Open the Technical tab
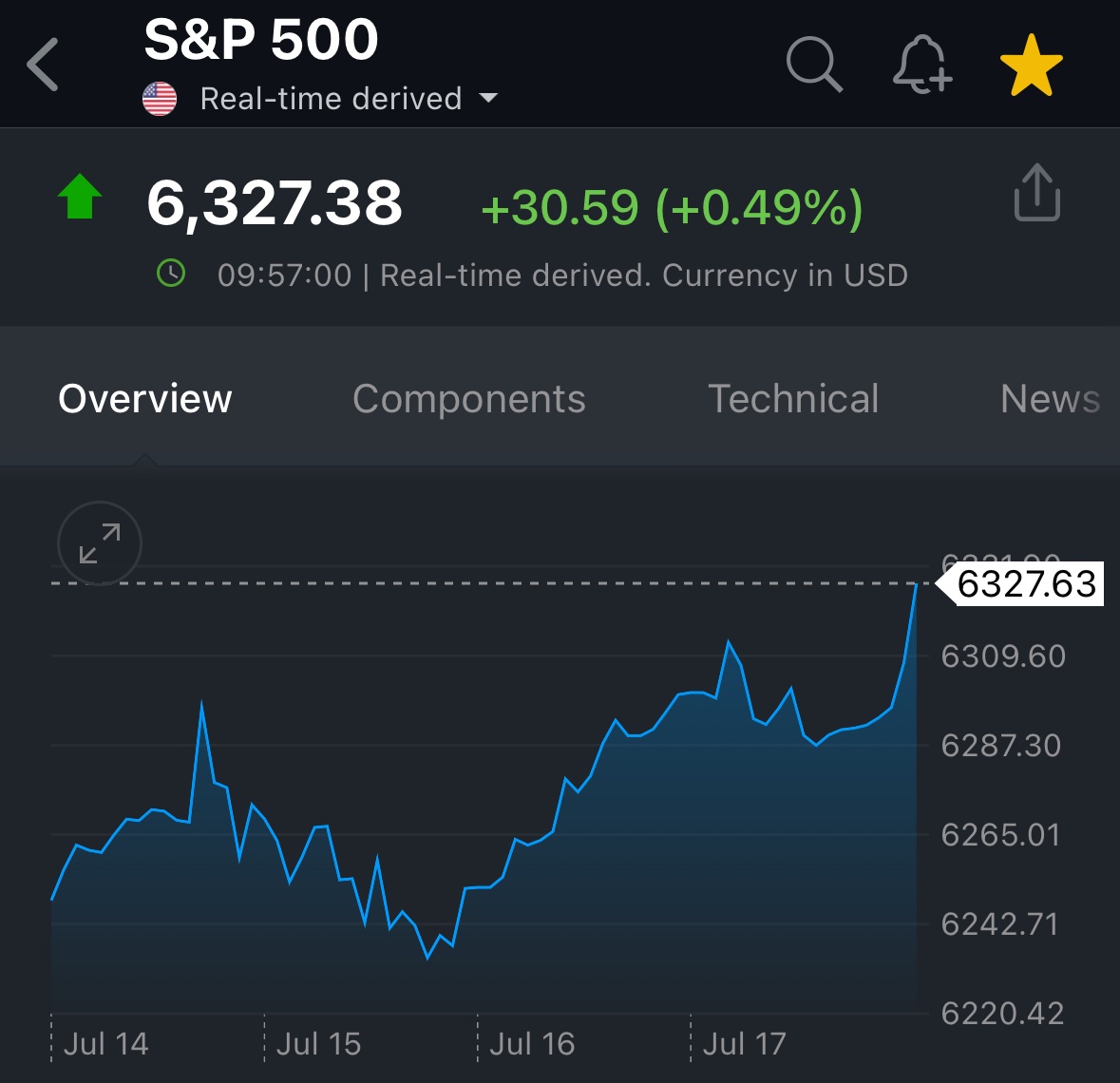The height and width of the screenshot is (1083, 1120). coord(793,399)
